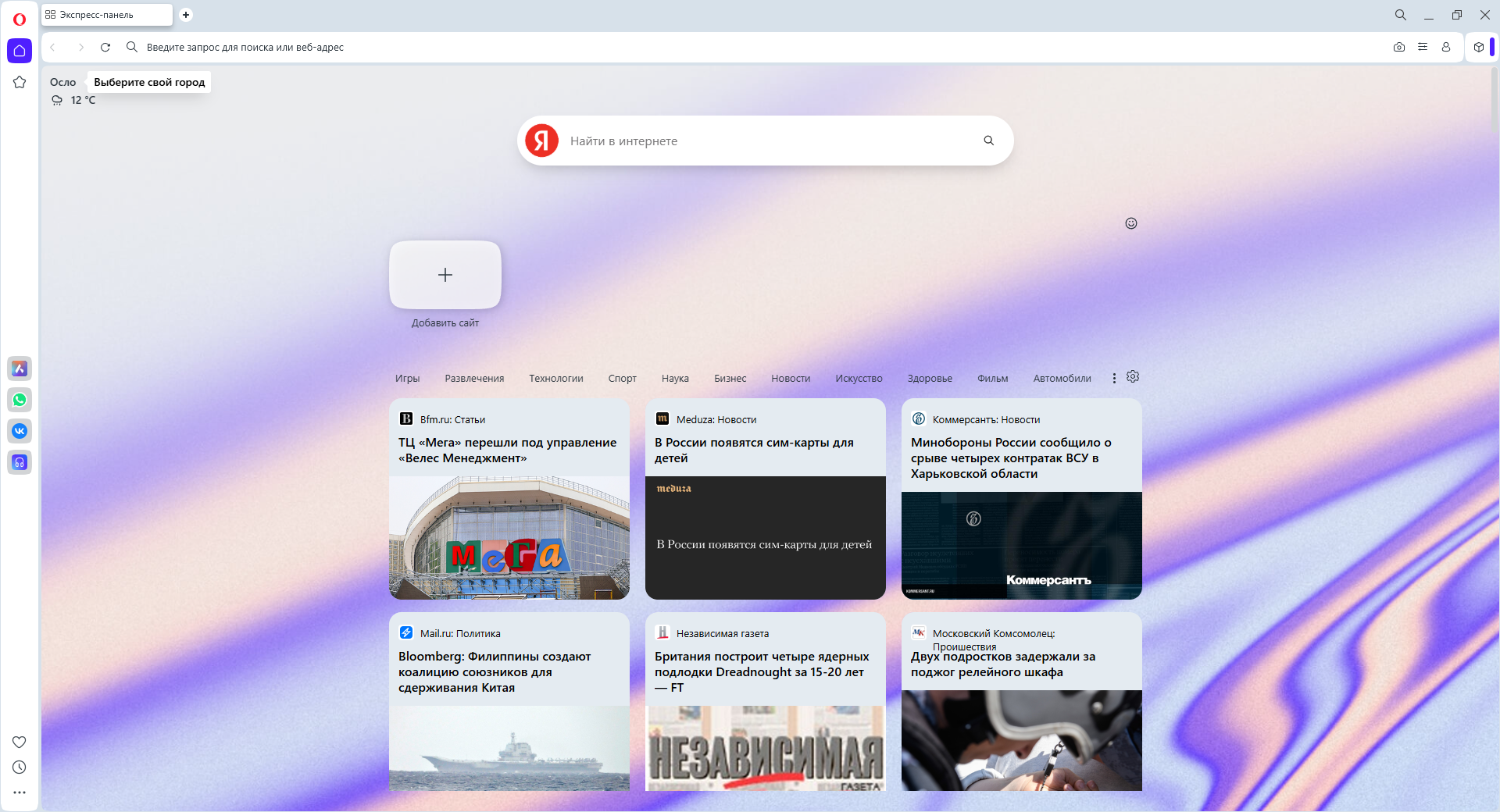Switch to Спорт news category

click(623, 379)
